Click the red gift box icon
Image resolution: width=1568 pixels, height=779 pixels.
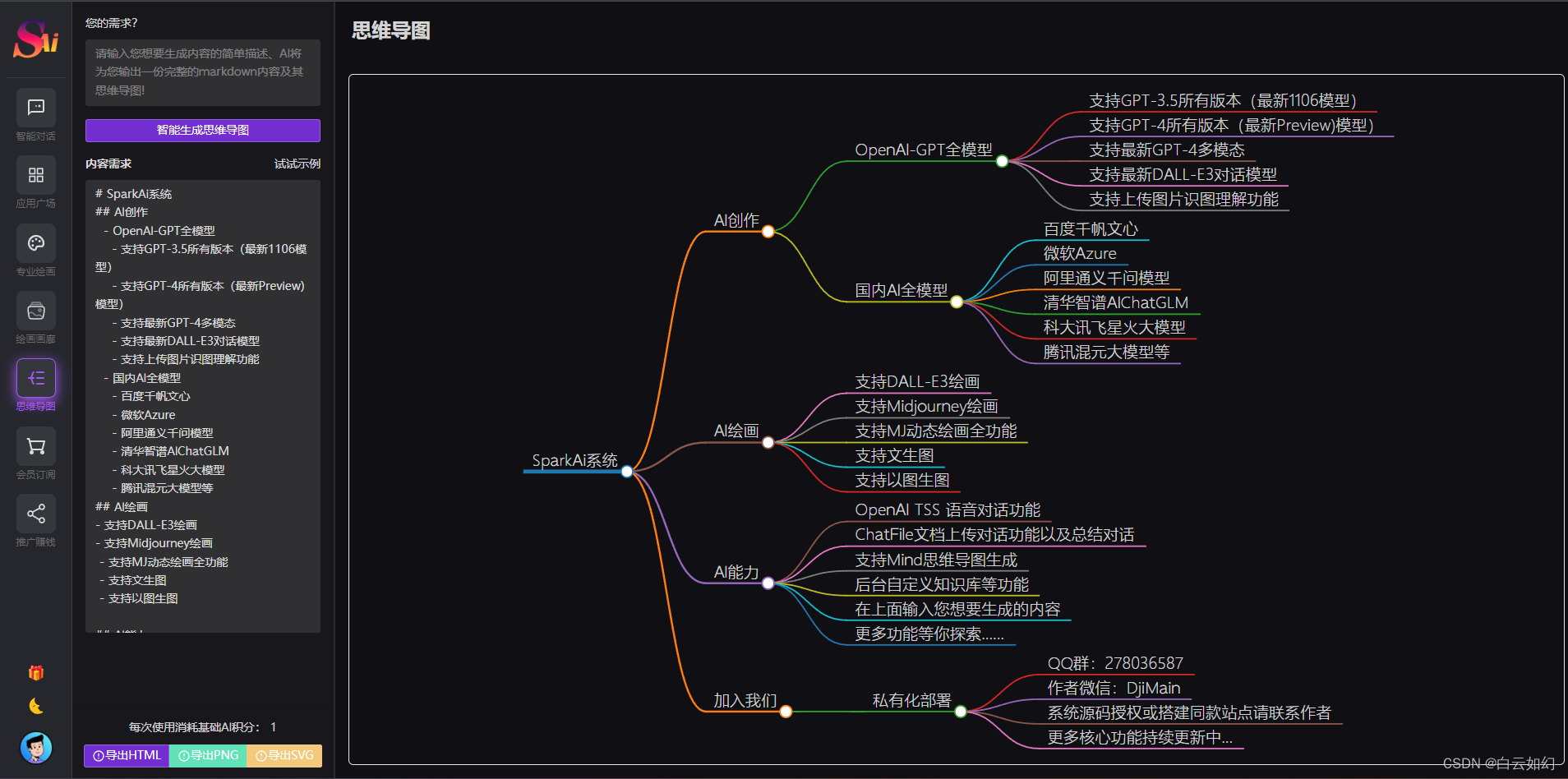(36, 673)
